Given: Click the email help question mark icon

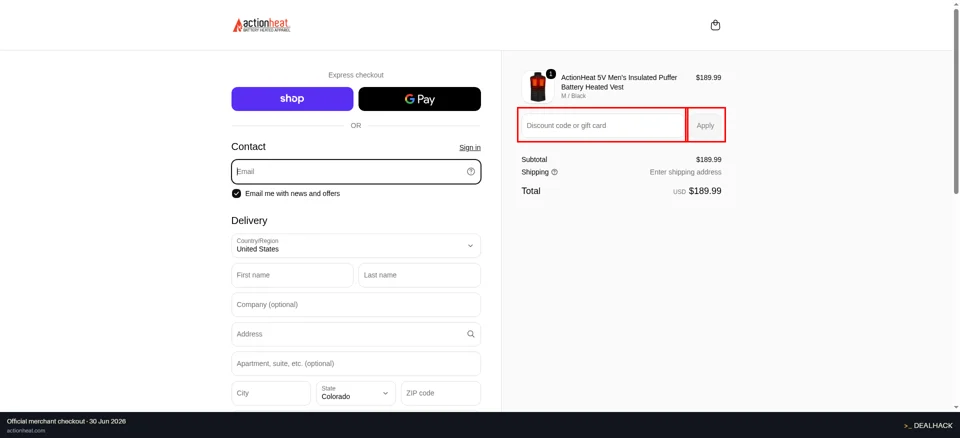Looking at the screenshot, I should [x=471, y=172].
